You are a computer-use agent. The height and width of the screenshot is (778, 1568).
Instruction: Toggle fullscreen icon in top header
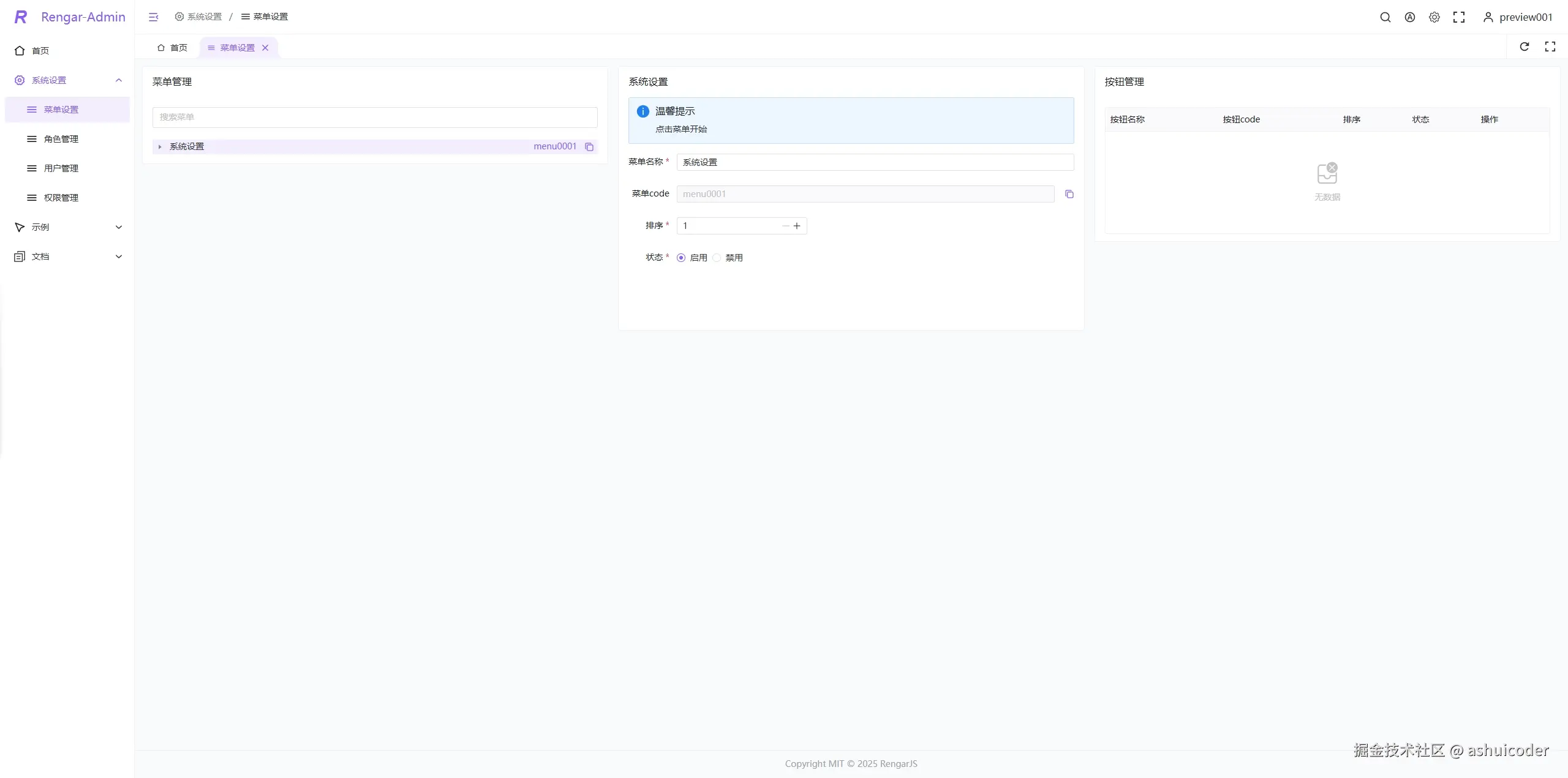[x=1459, y=17]
